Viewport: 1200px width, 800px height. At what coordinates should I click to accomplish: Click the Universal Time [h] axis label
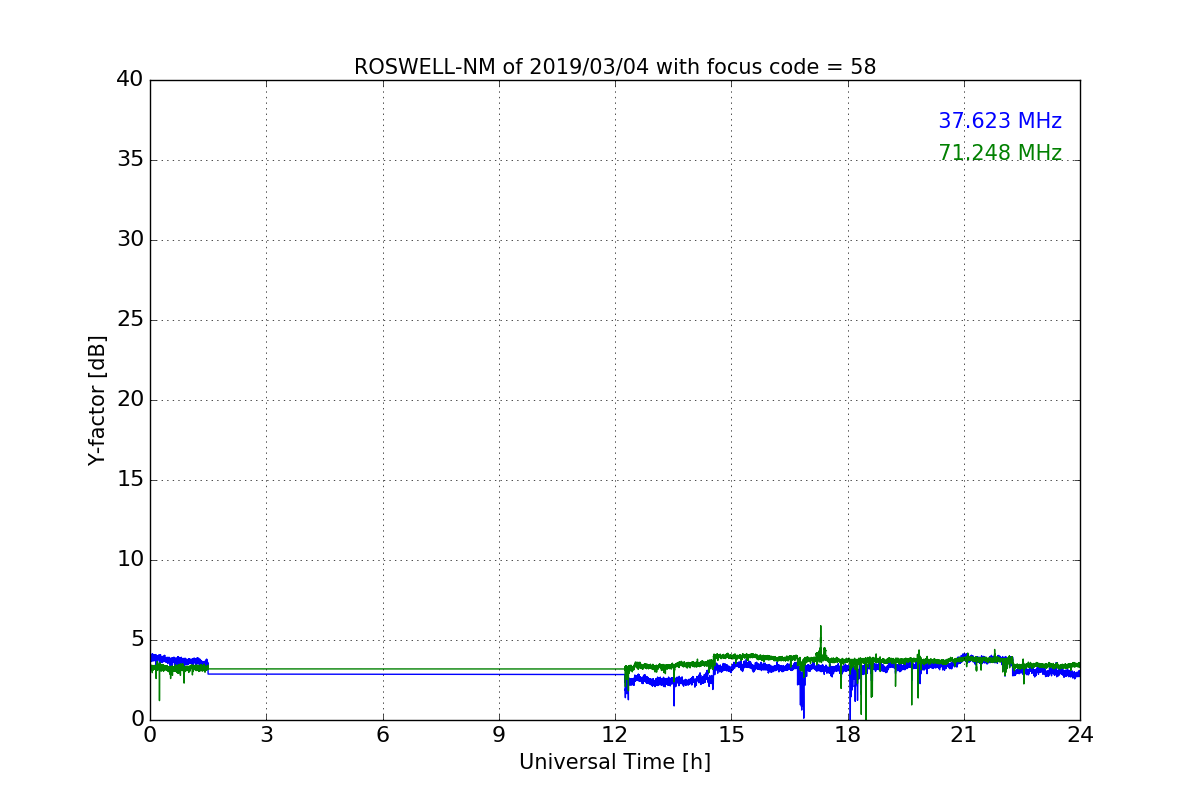(614, 762)
